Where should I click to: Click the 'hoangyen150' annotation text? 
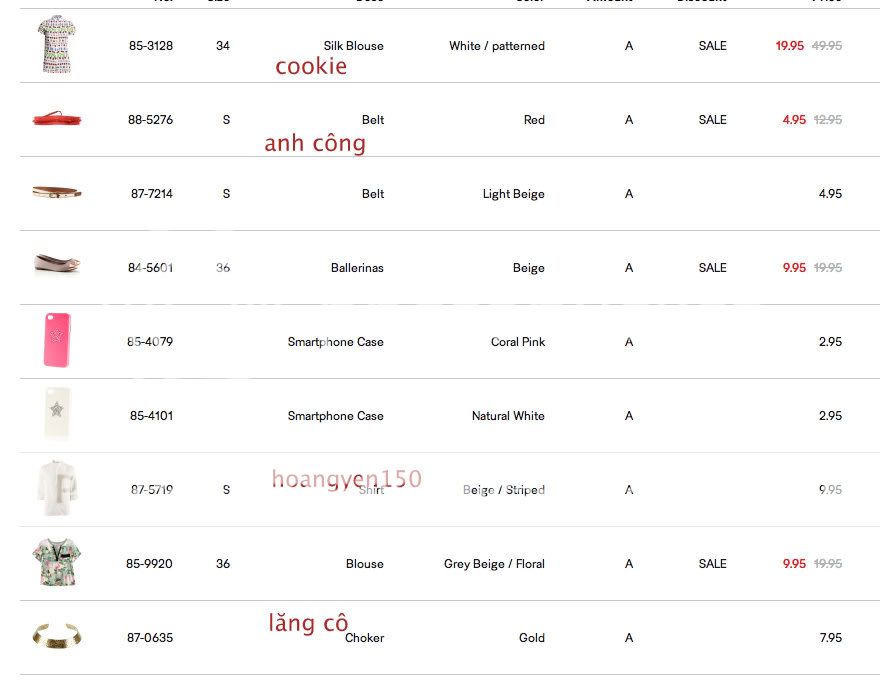pos(346,480)
